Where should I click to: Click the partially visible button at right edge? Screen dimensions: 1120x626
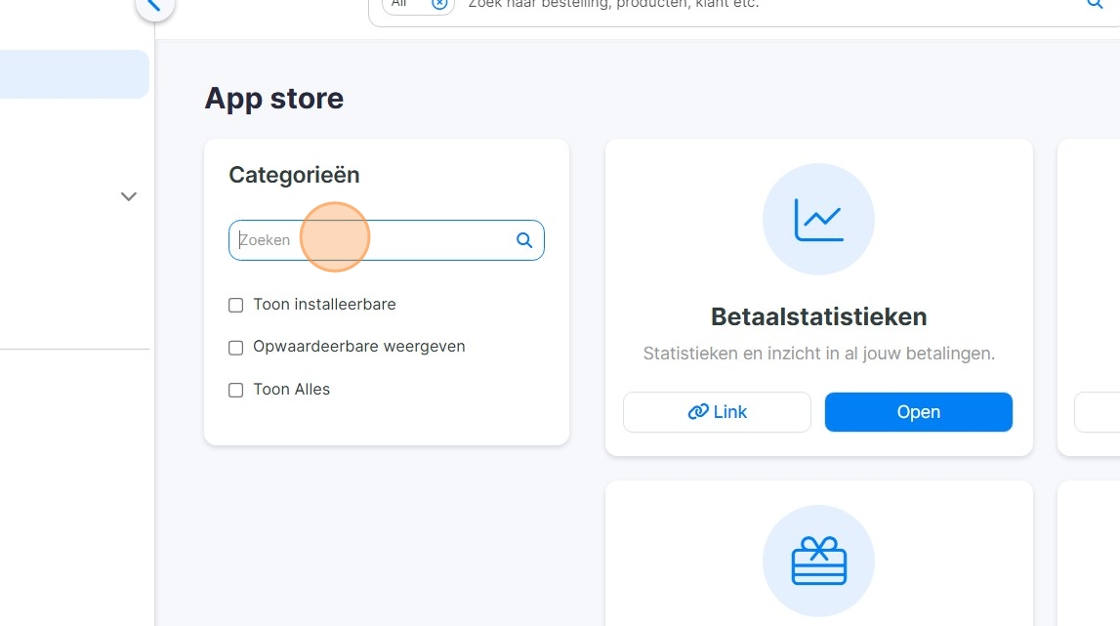click(1097, 412)
